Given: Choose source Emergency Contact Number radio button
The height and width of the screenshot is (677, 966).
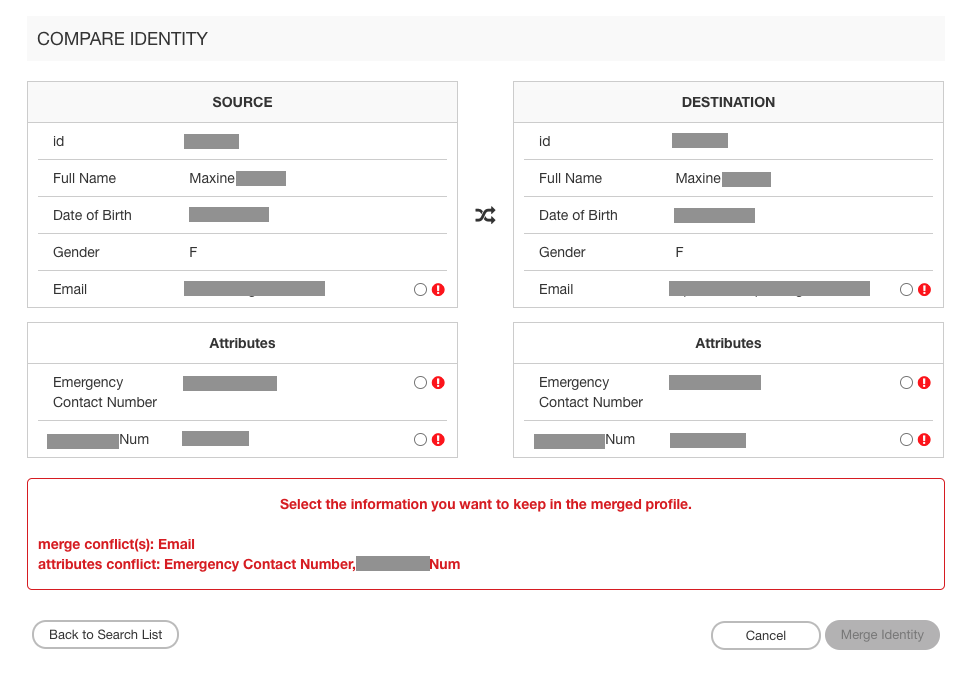Looking at the screenshot, I should (x=420, y=383).
